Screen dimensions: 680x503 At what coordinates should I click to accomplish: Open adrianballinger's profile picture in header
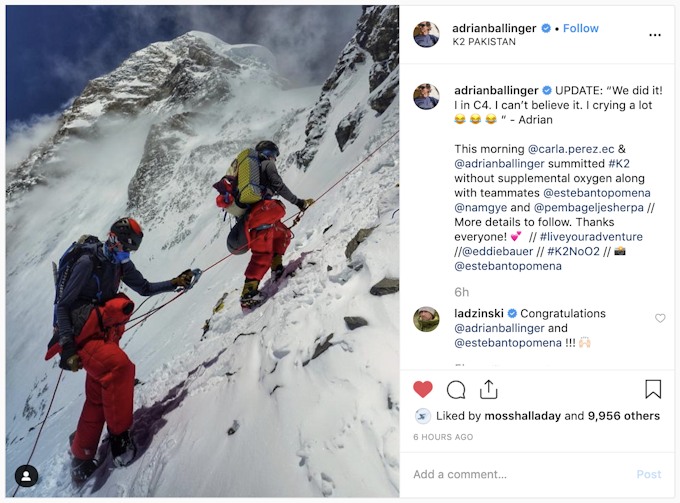[426, 34]
